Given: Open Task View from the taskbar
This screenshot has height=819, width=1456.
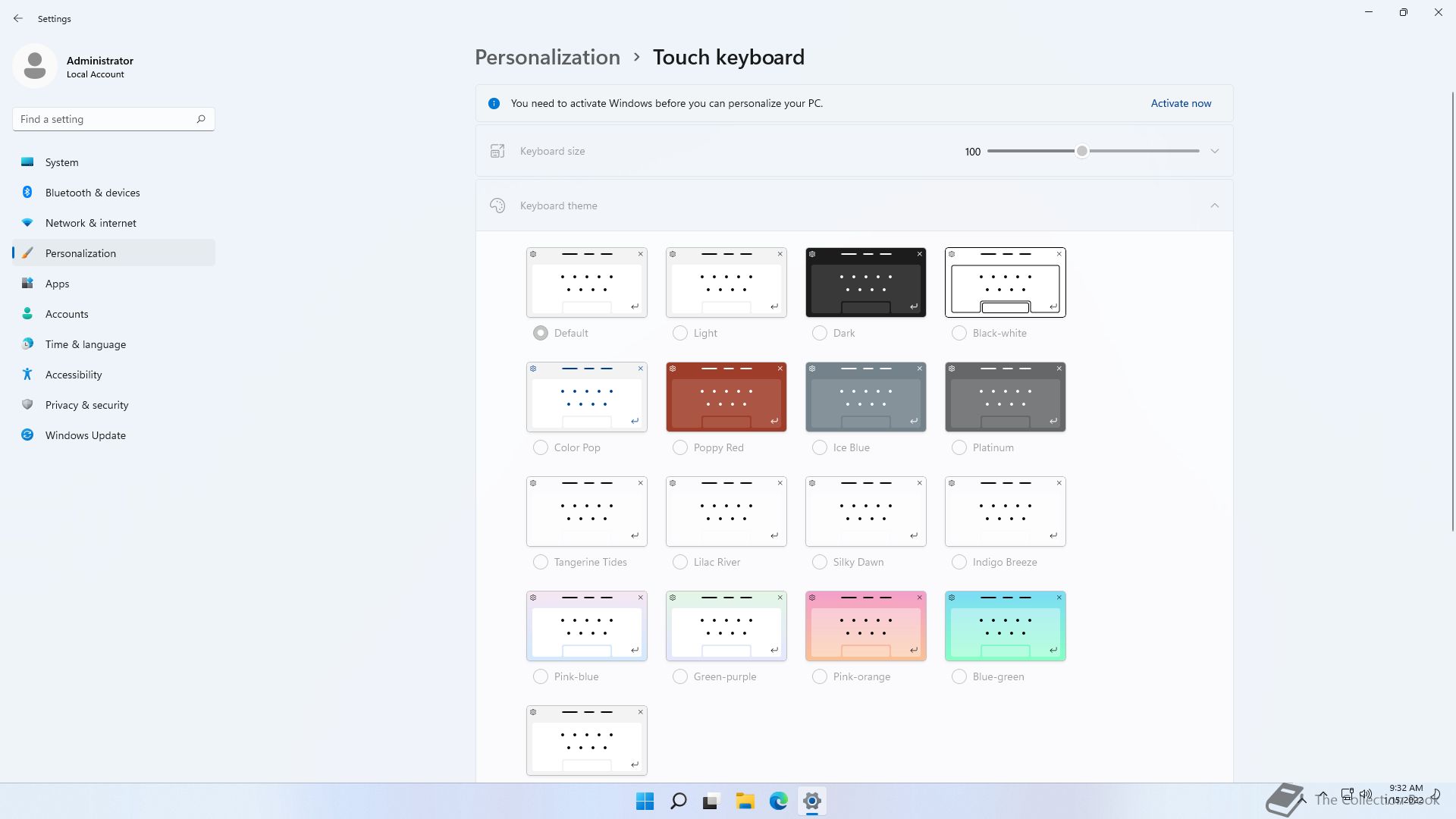Looking at the screenshot, I should (x=711, y=802).
